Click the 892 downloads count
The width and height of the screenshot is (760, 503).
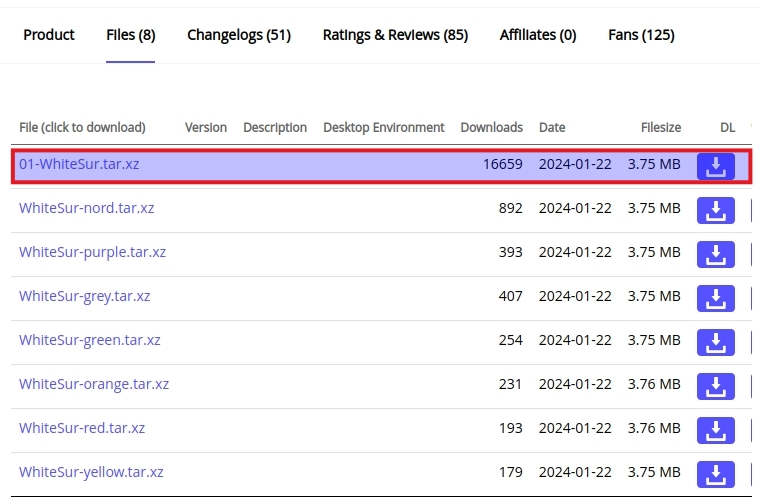[510, 208]
